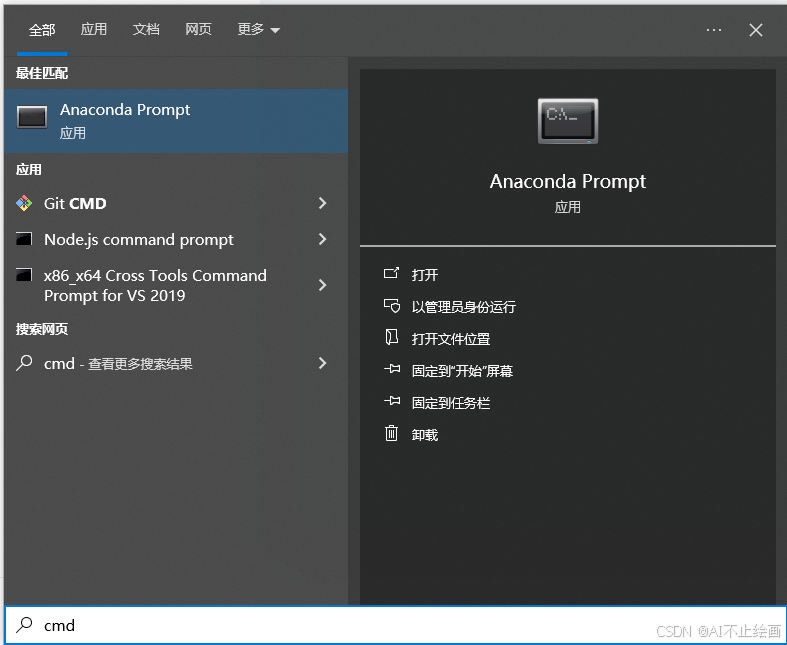The height and width of the screenshot is (645, 787).
Task: Switch to the 网页 tab
Action: point(198,29)
